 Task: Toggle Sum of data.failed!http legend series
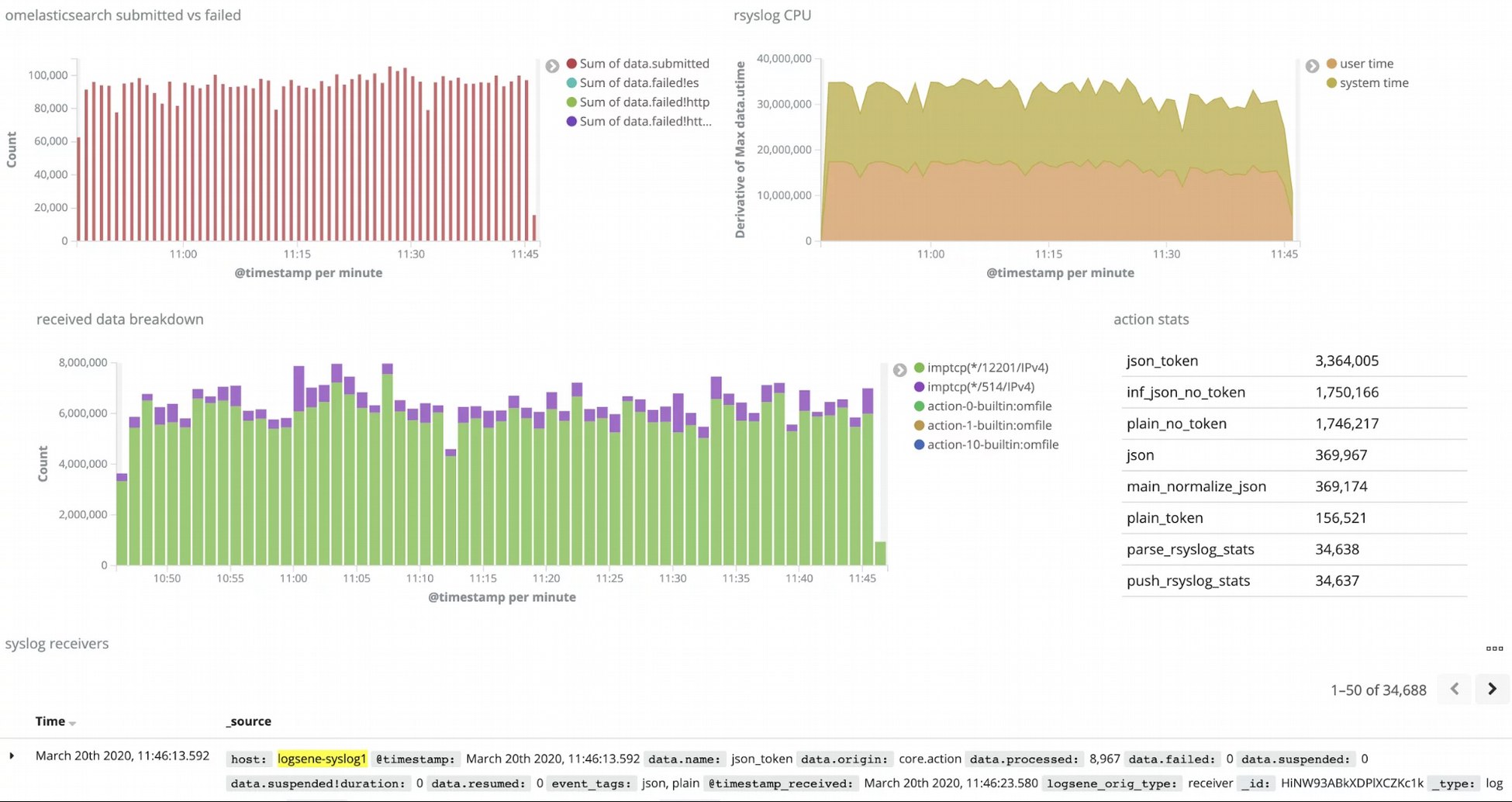(638, 102)
